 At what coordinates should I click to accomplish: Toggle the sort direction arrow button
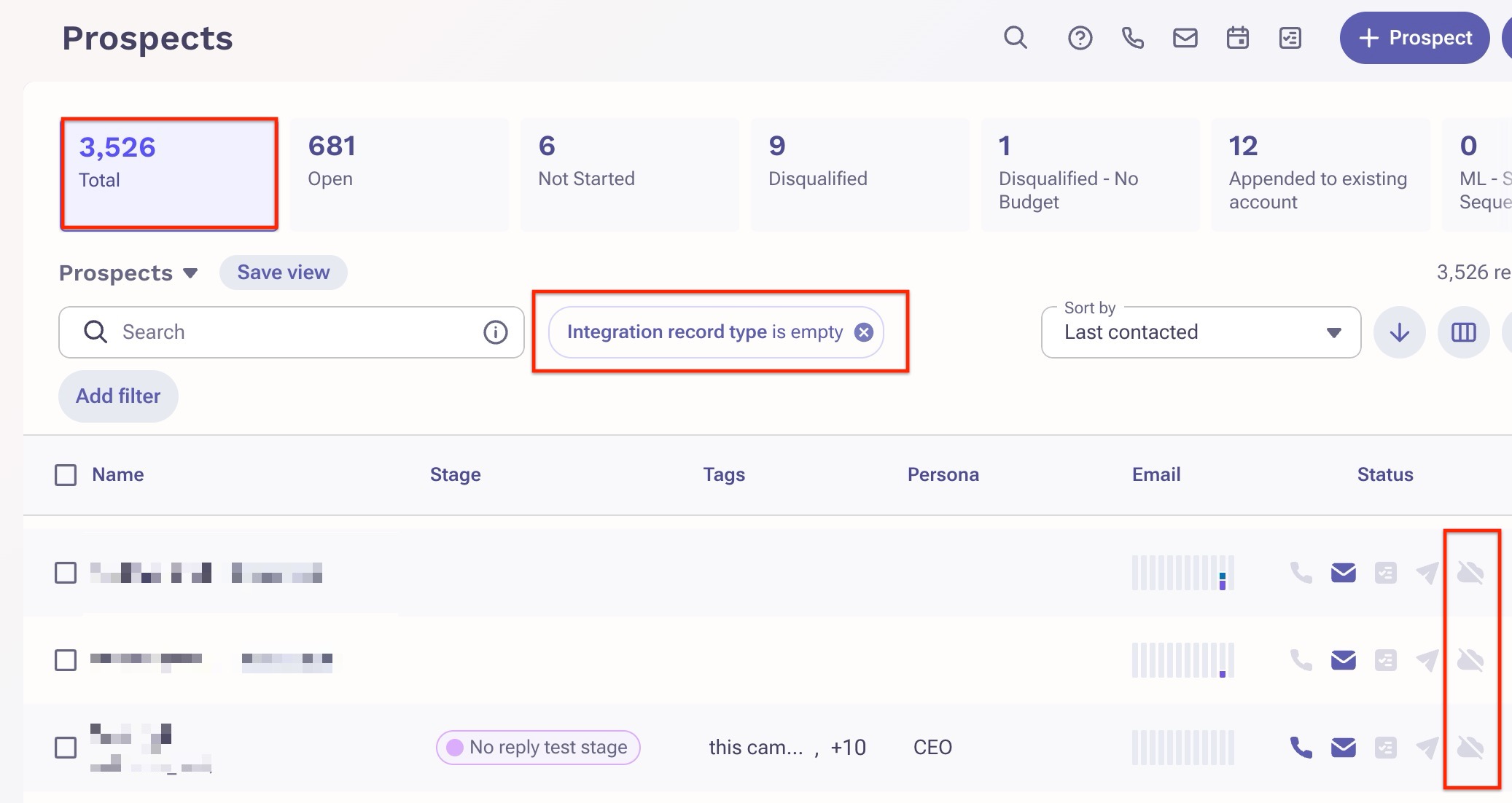(1399, 332)
